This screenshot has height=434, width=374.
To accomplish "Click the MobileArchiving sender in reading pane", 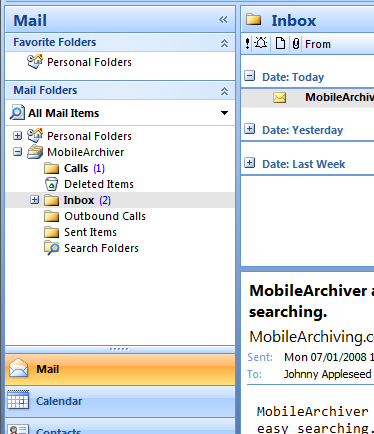I will coord(311,337).
